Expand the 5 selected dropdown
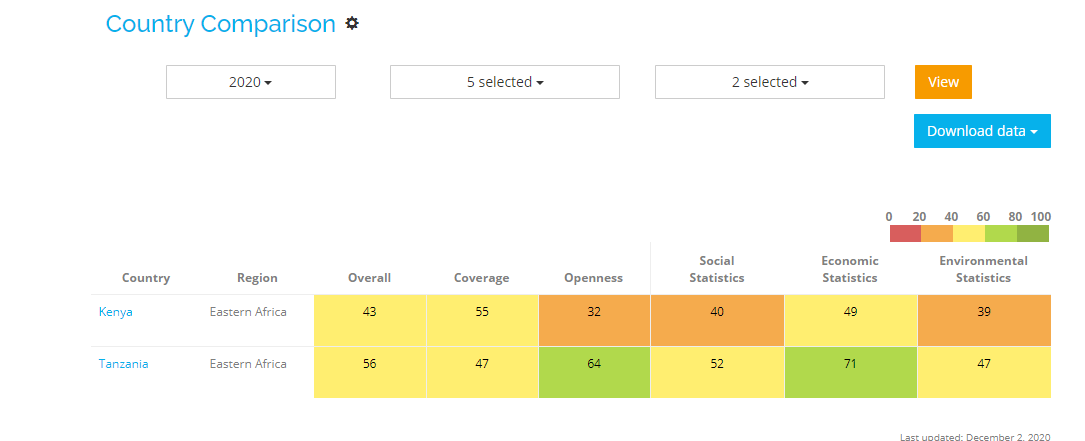The width and height of the screenshot is (1085, 441). (x=505, y=82)
